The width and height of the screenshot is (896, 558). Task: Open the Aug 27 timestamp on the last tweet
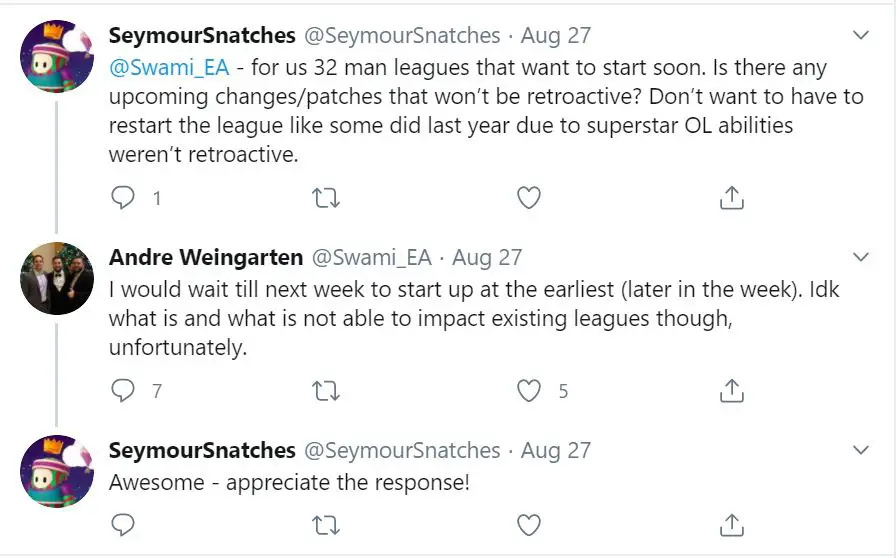pos(555,451)
